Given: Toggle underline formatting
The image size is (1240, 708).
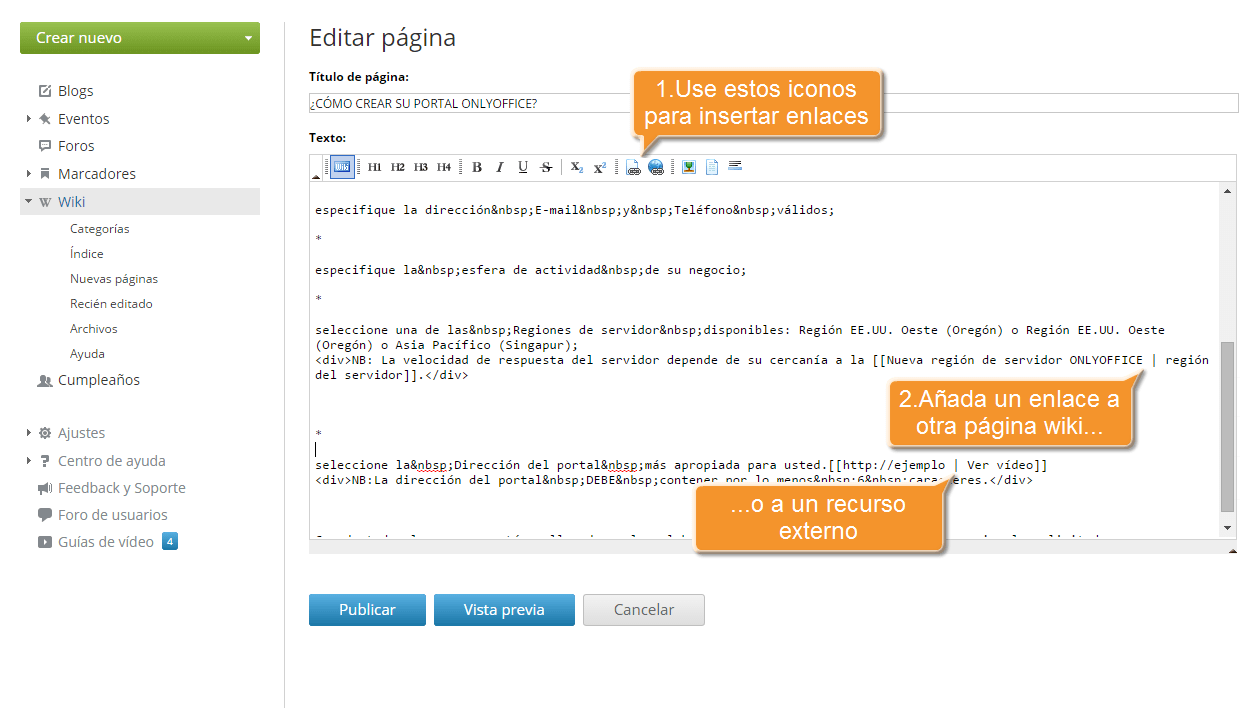Looking at the screenshot, I should click(x=522, y=167).
